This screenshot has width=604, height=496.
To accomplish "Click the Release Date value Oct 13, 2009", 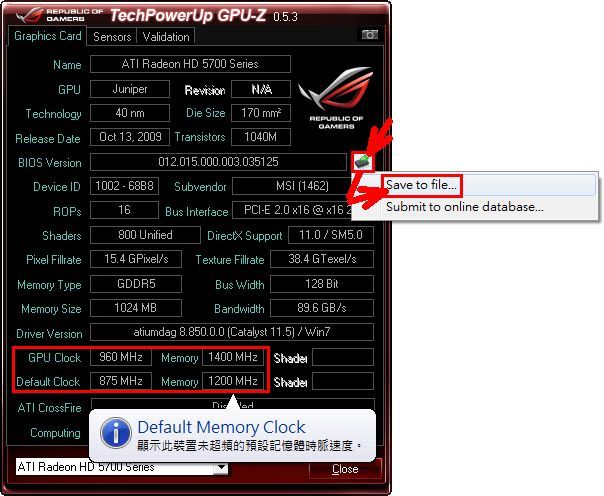I will coord(130,137).
